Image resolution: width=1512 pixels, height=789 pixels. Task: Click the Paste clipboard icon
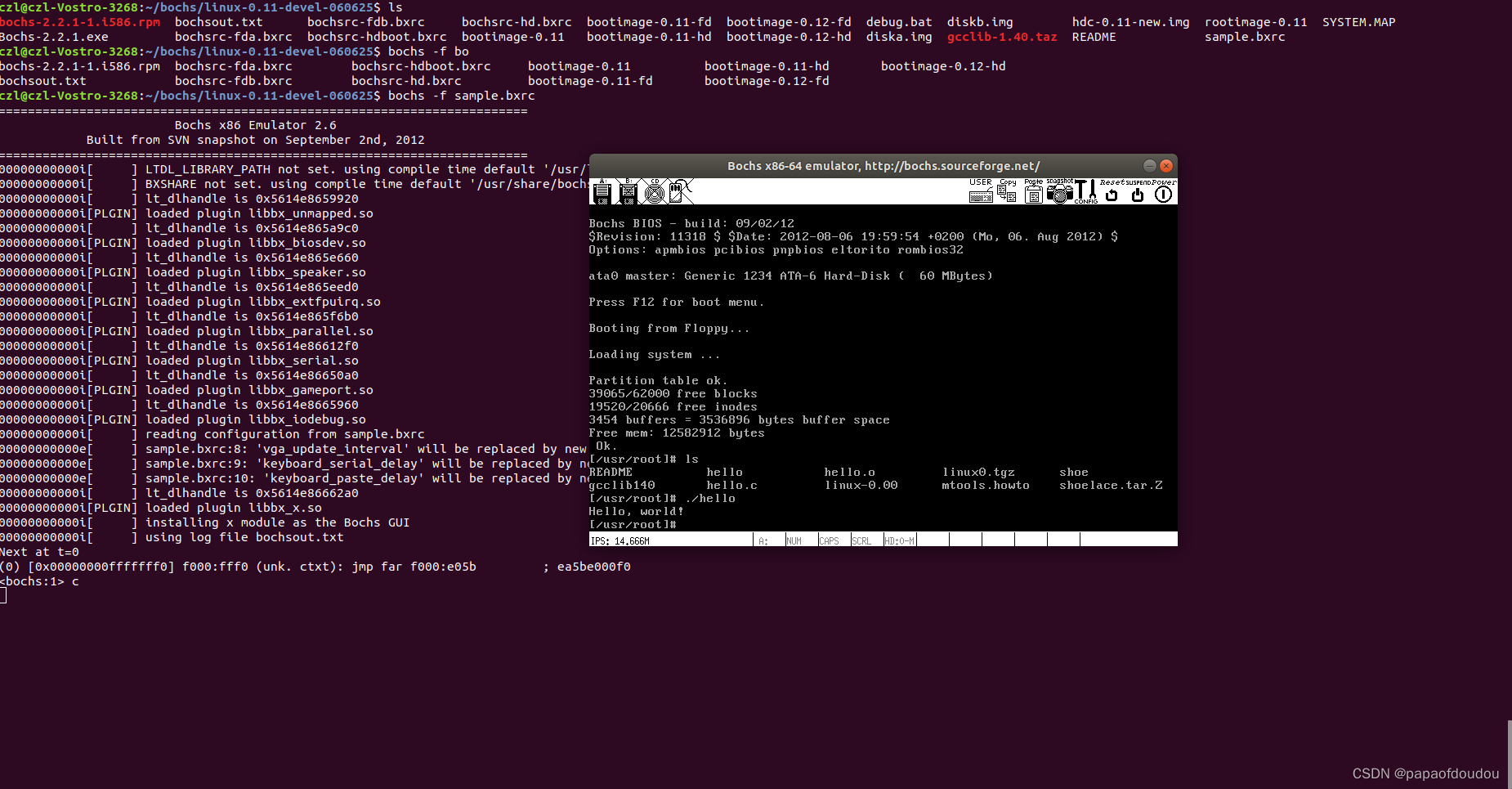[1033, 192]
